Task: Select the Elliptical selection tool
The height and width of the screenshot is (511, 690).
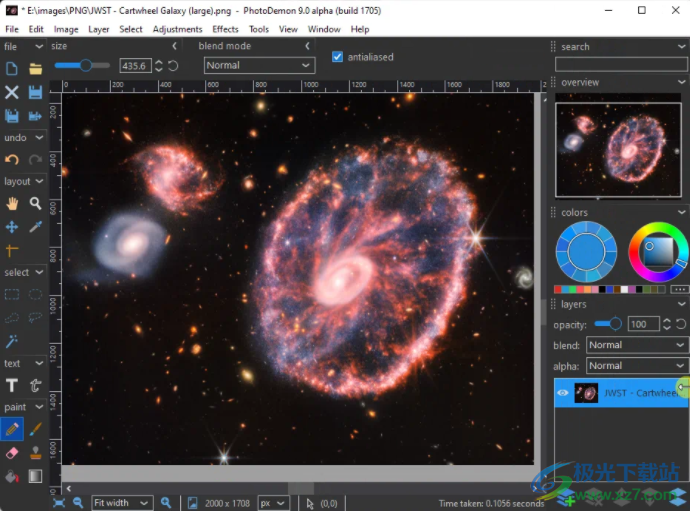Action: point(35,294)
